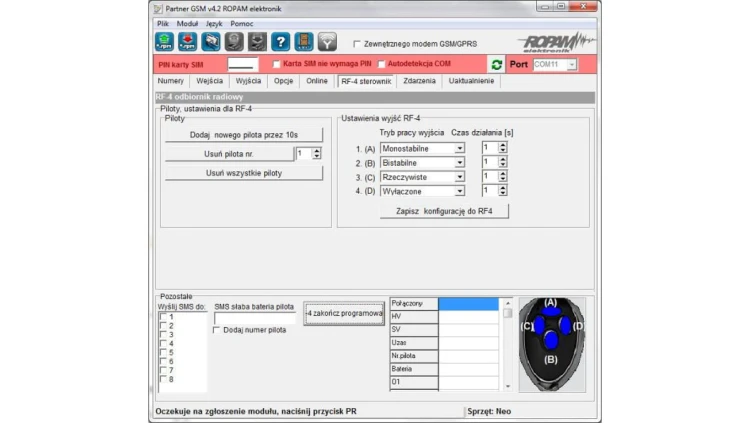Viewport: 750px width, 423px height.
Task: Click the gray down-arrow toolbar icon
Action: point(257,42)
